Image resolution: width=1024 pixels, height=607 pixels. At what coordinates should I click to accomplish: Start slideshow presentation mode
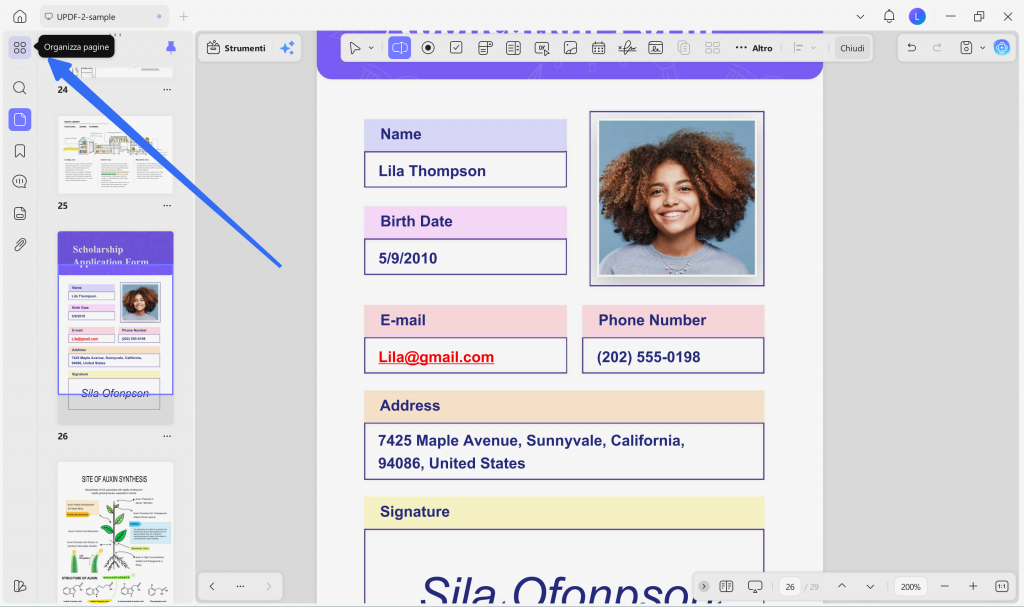[755, 586]
